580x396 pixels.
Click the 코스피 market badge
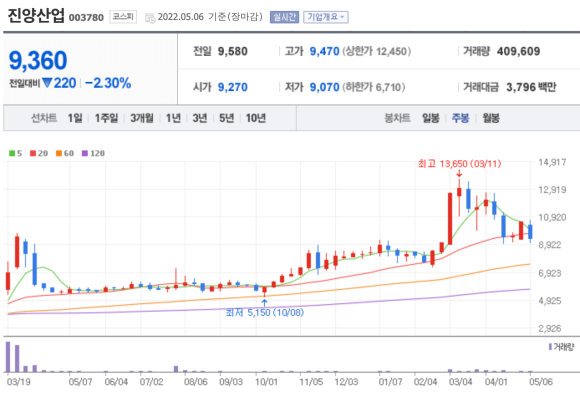point(123,17)
